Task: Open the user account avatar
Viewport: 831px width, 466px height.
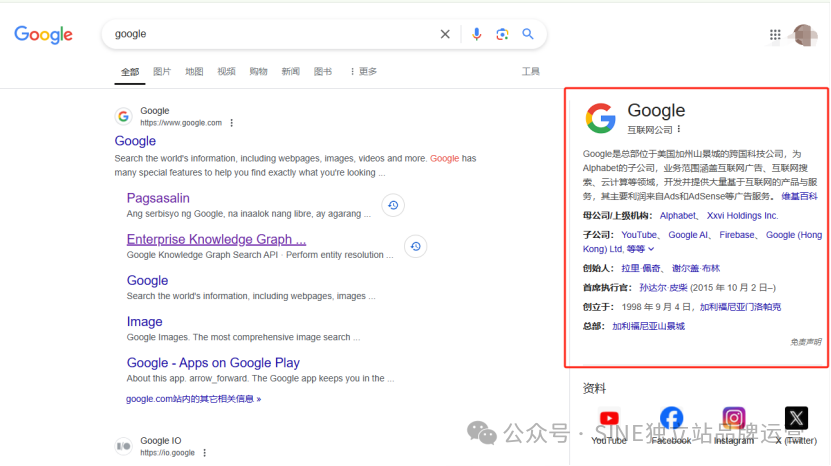Action: coord(804,35)
